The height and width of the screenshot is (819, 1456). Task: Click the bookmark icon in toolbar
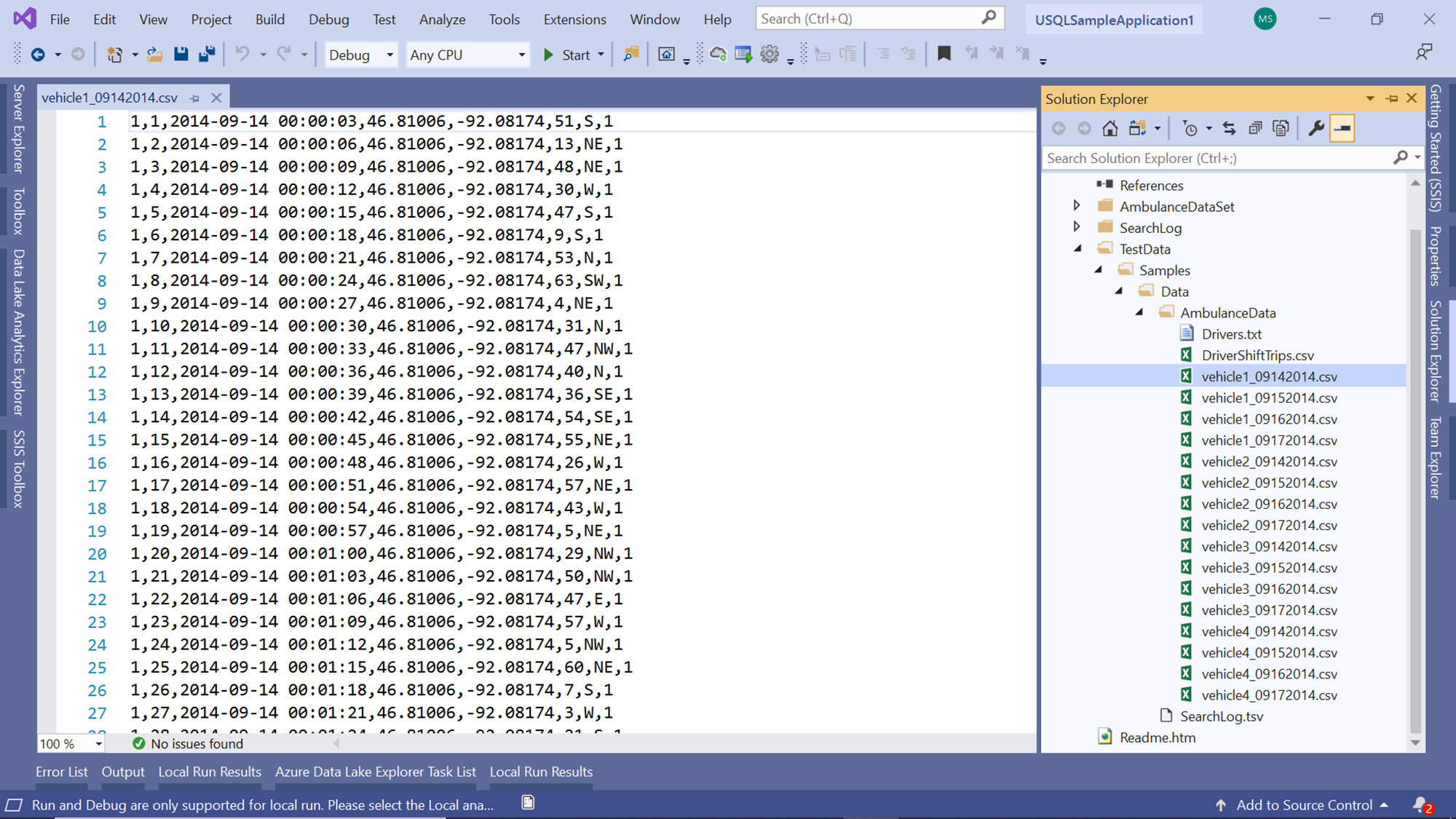[943, 54]
